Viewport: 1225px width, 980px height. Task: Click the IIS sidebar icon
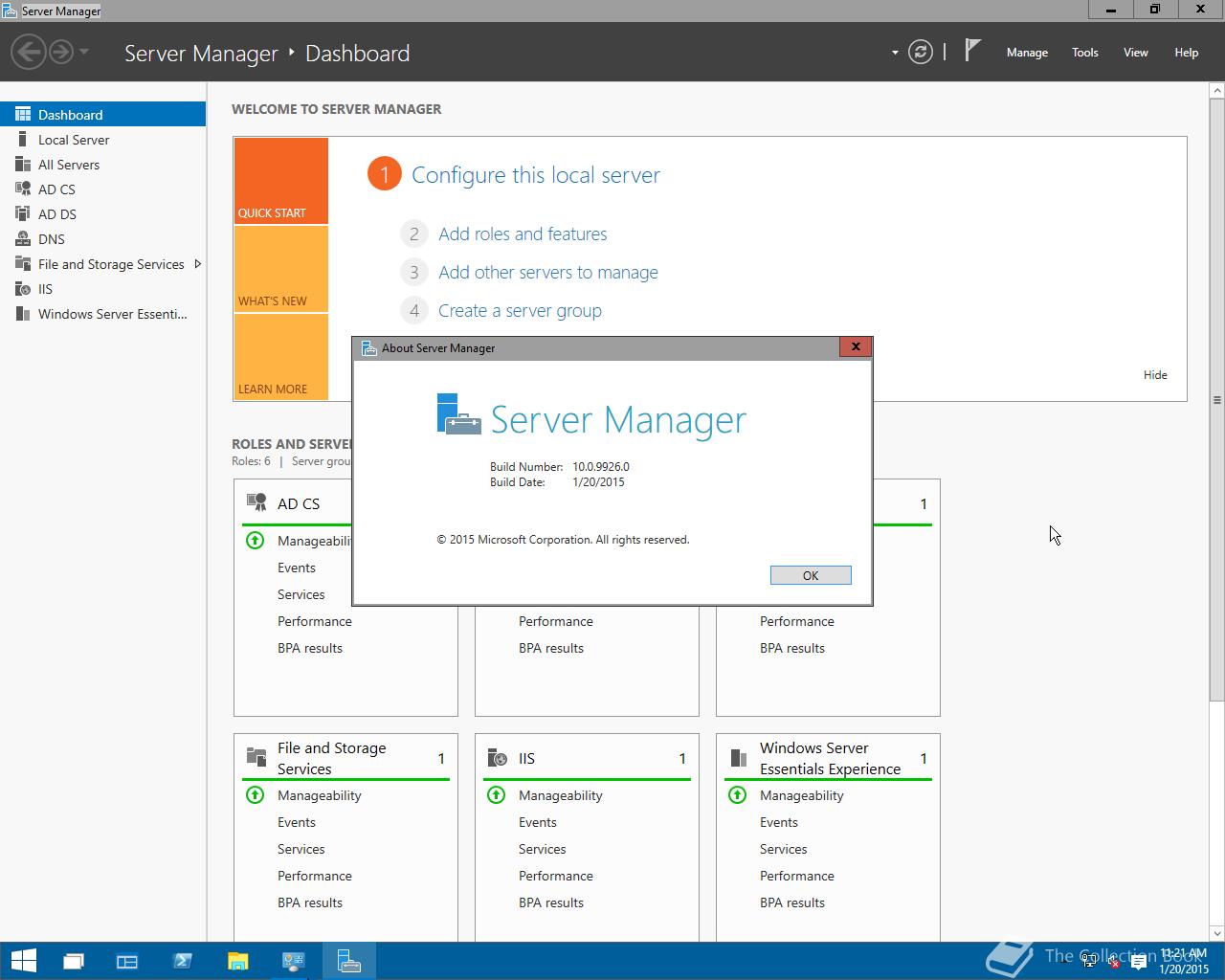click(x=23, y=288)
